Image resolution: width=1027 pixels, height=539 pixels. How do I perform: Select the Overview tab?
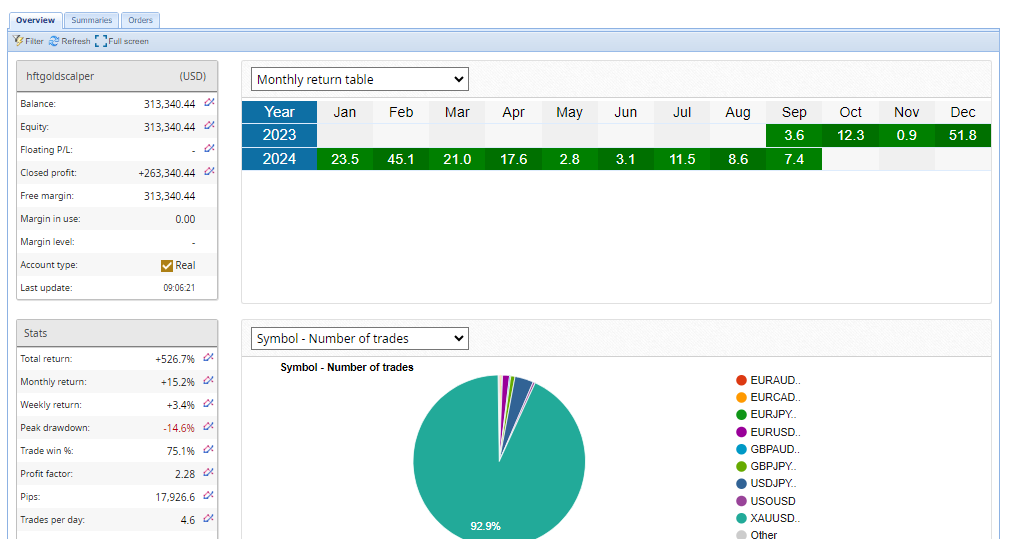coord(35,20)
